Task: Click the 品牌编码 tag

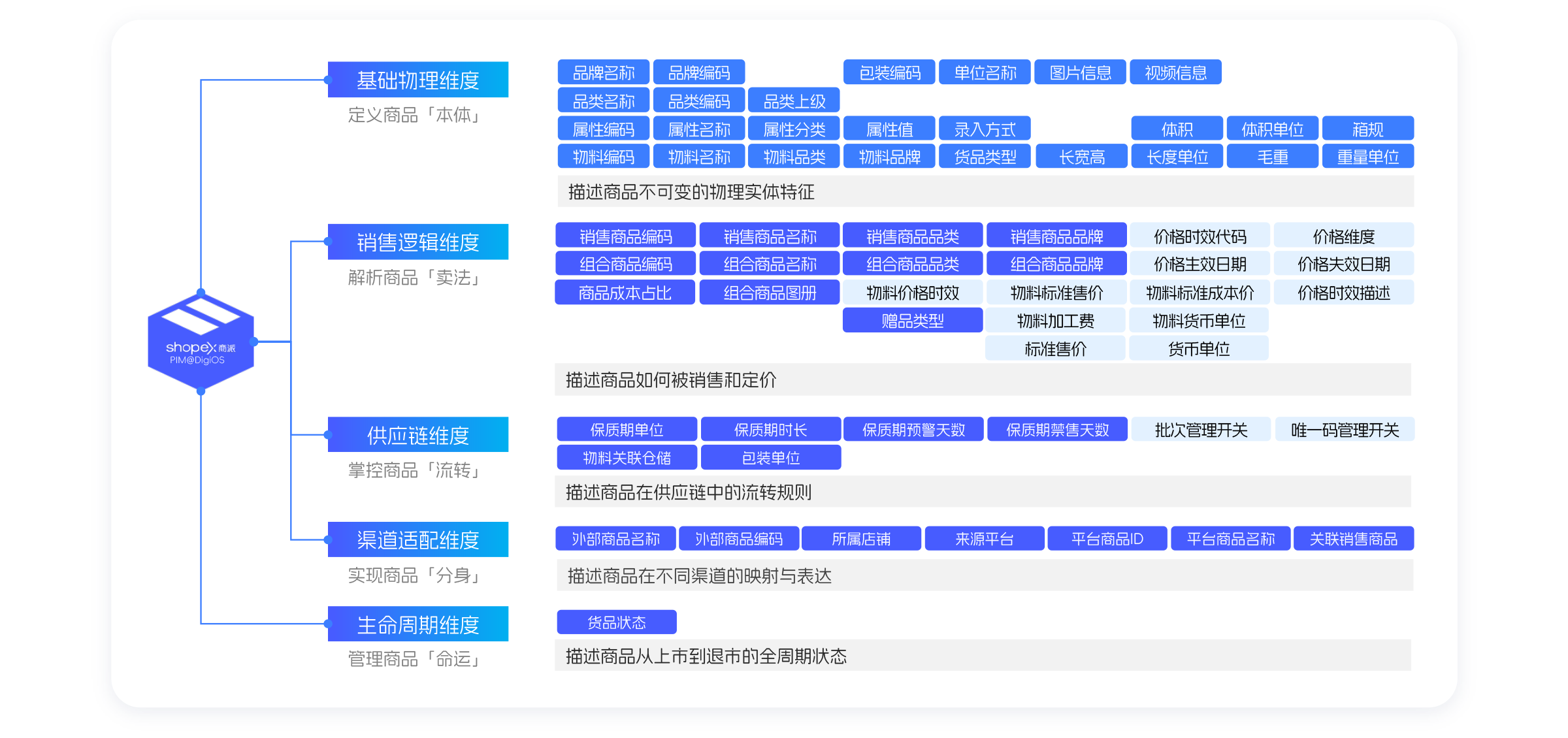Action: tap(699, 72)
